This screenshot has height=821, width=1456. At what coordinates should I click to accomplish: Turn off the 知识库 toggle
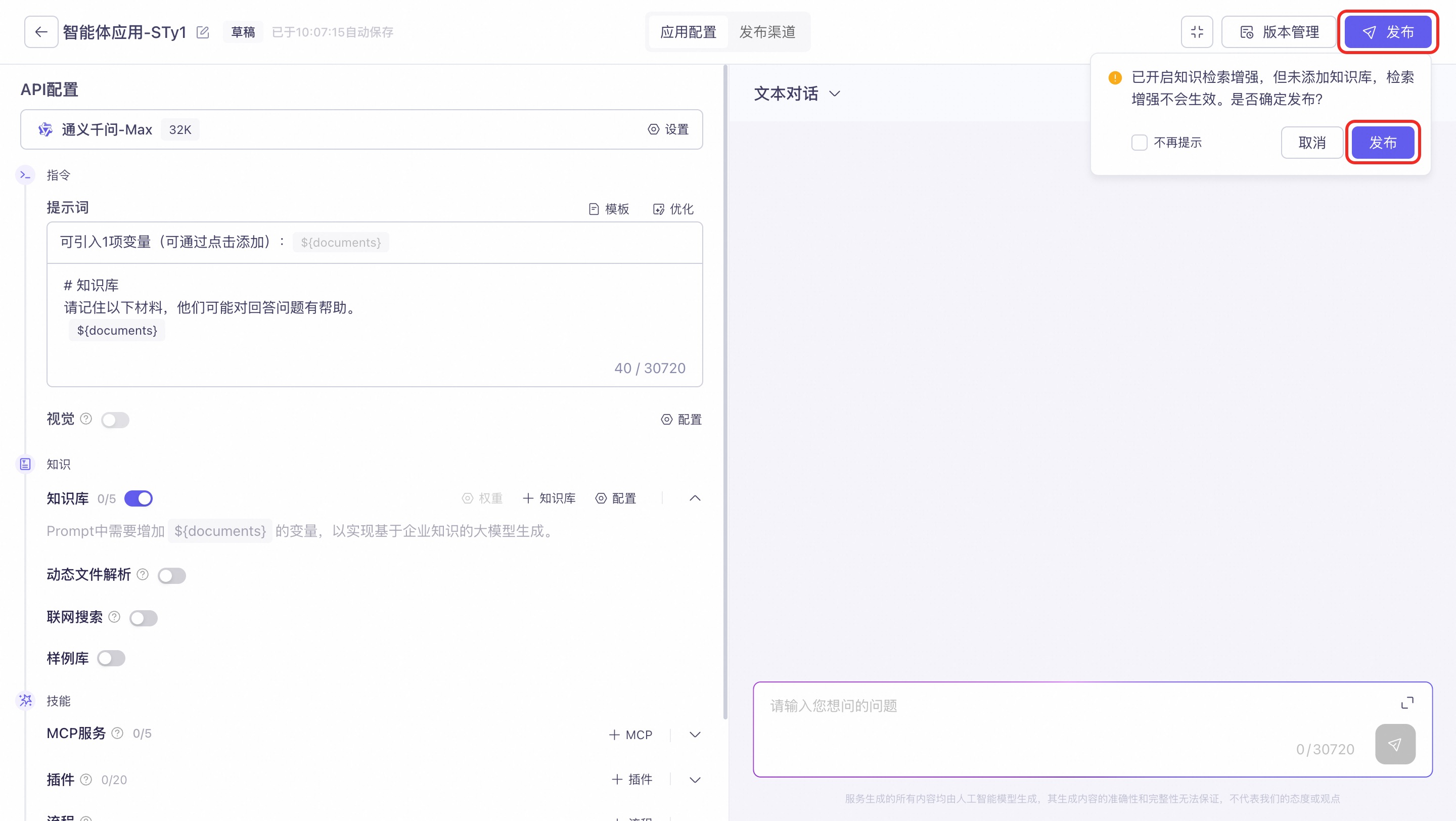(x=139, y=498)
